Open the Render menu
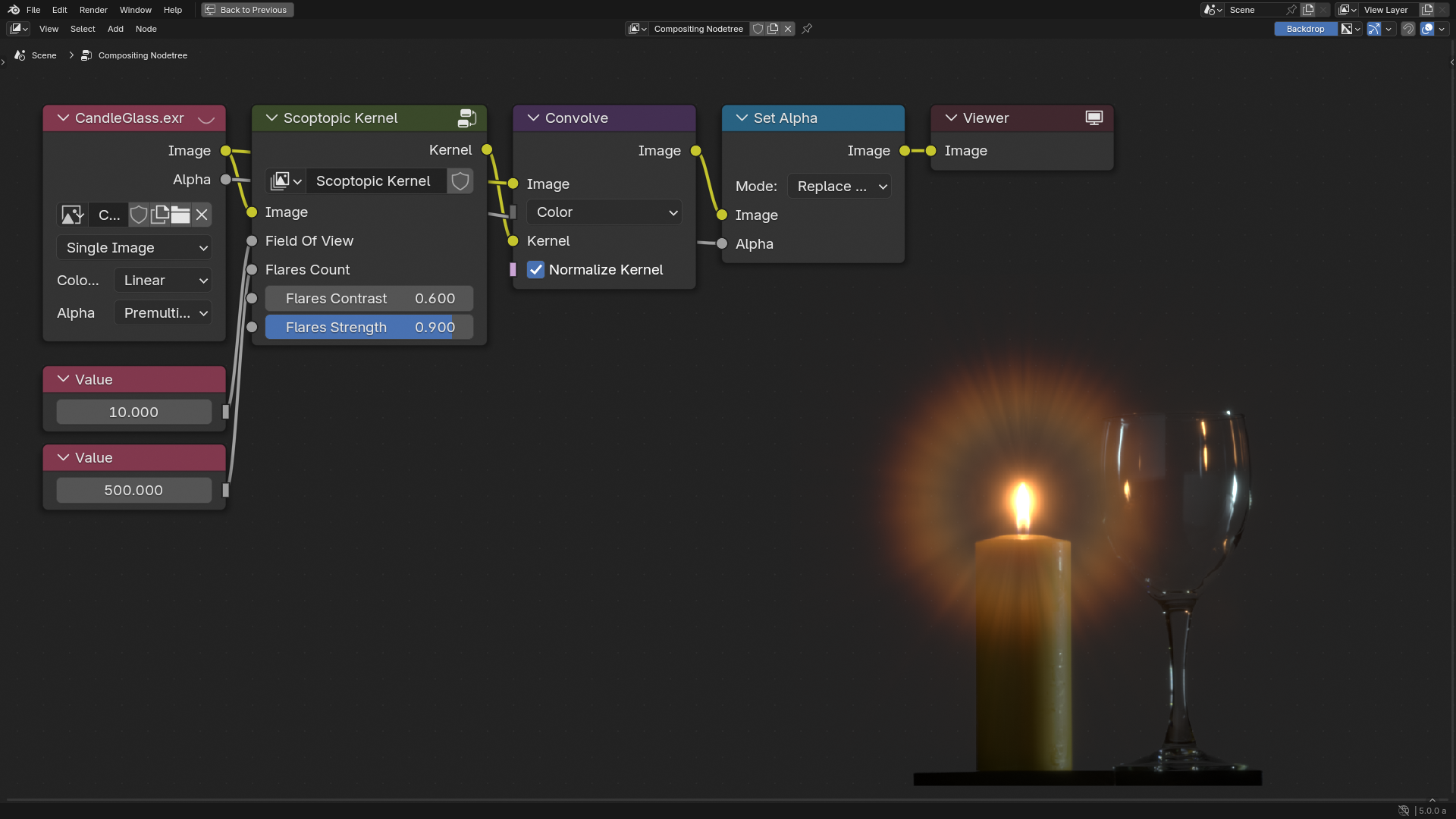The image size is (1456, 819). click(93, 10)
